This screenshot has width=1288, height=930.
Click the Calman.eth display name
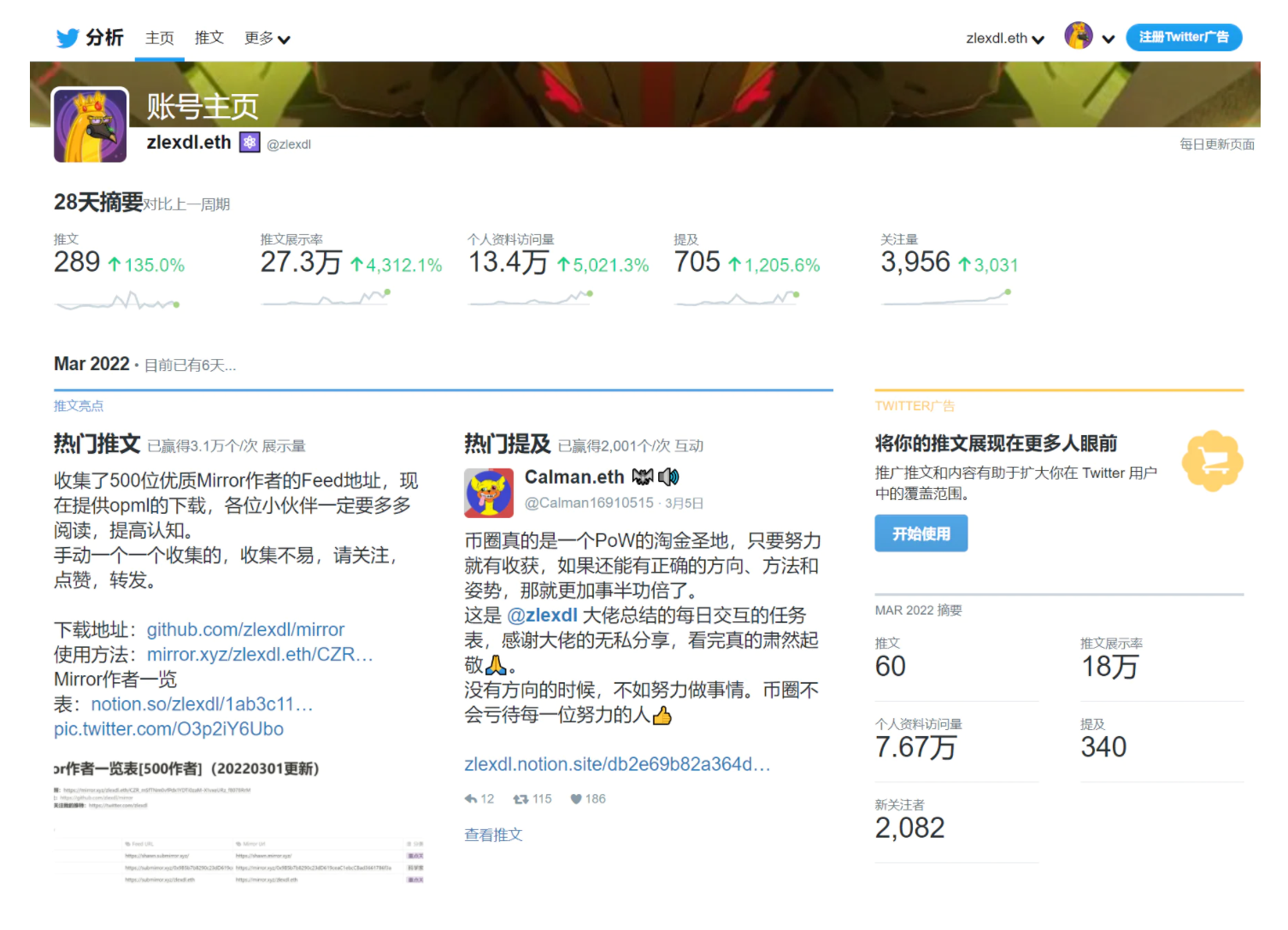574,477
